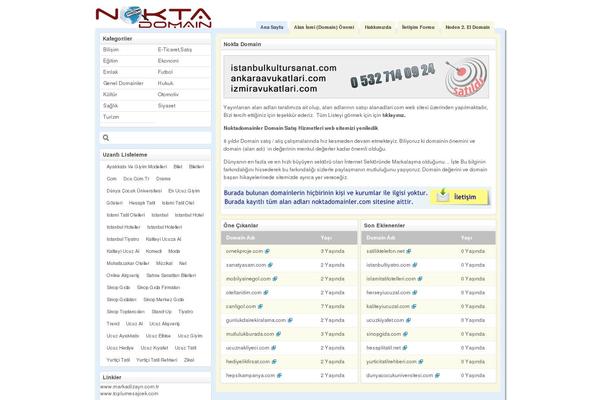Open the Alan İsmi (Domain) Önemi tab
The height and width of the screenshot is (400, 600).
click(x=324, y=27)
